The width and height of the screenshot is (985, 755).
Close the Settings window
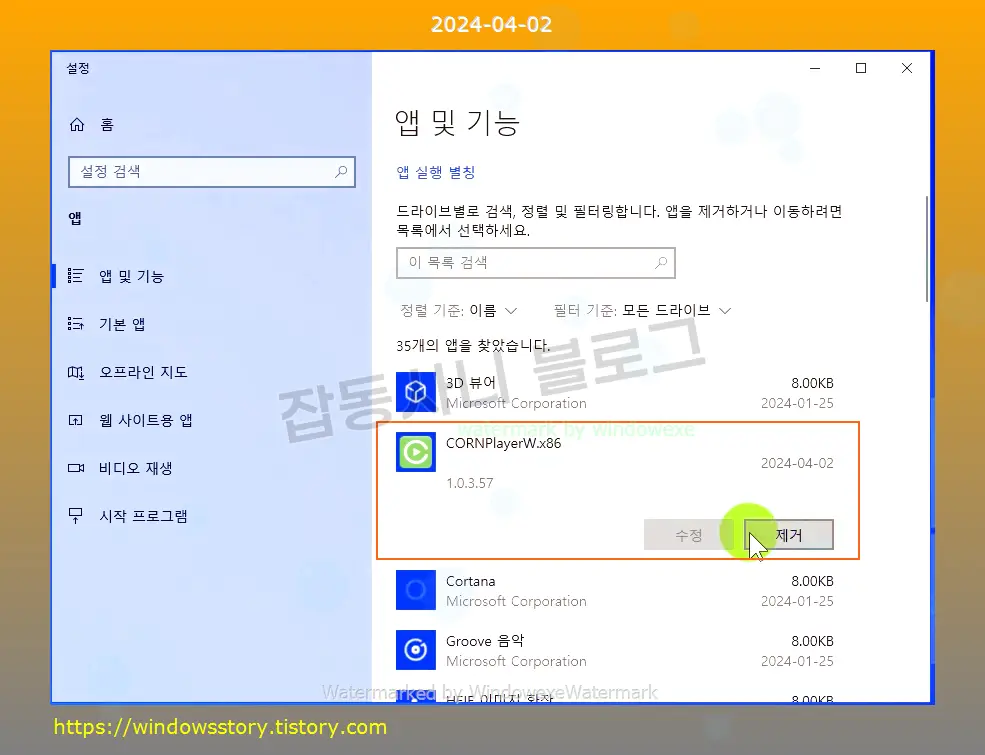point(906,68)
